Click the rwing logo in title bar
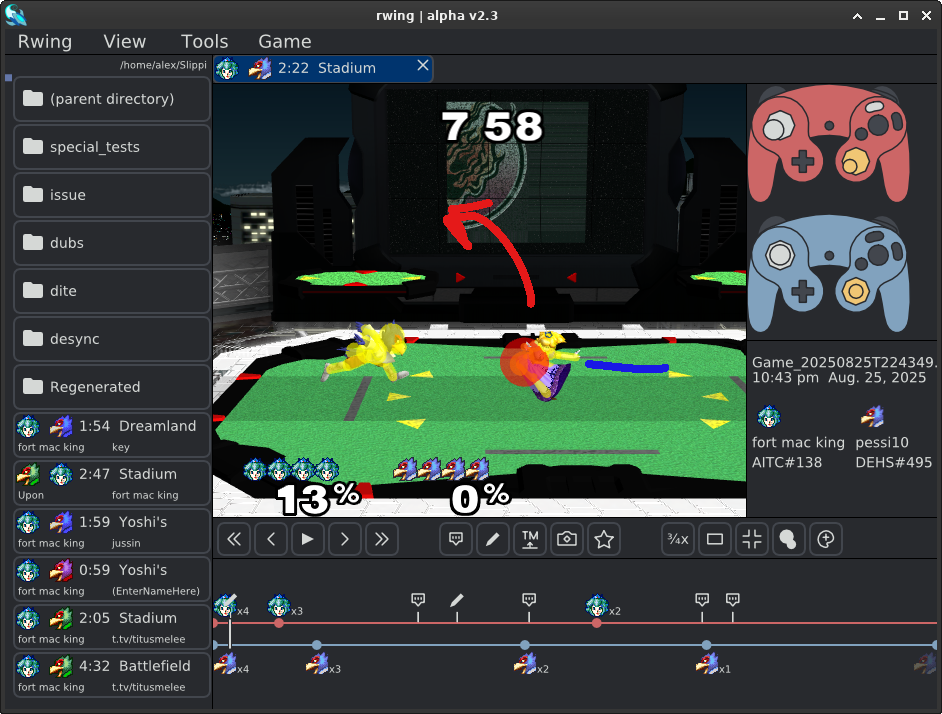The width and height of the screenshot is (942, 714). pyautogui.click(x=16, y=15)
